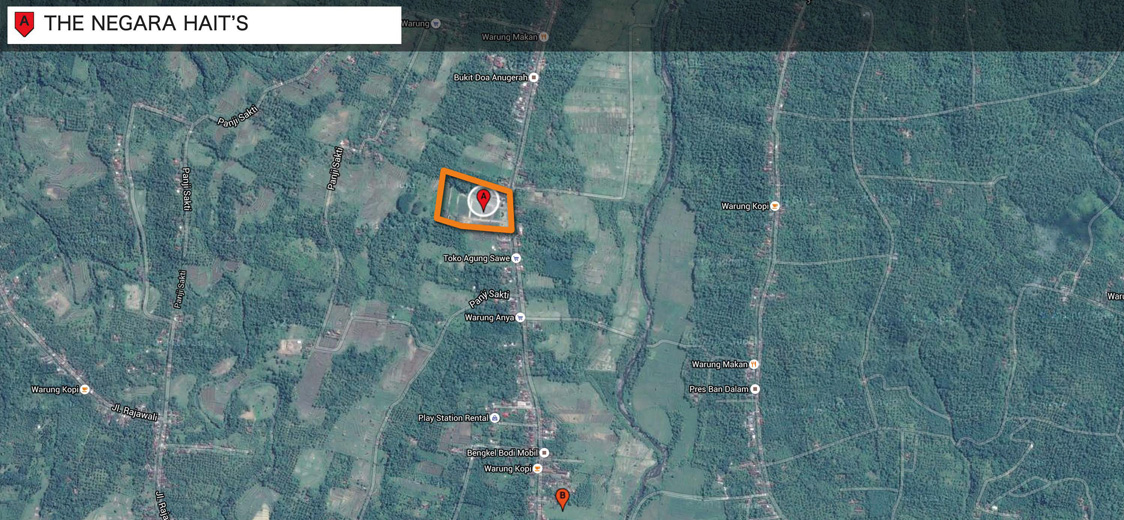1124x520 pixels.
Task: Click the Warung cart icon beside the title box
Action: pyautogui.click(x=435, y=23)
